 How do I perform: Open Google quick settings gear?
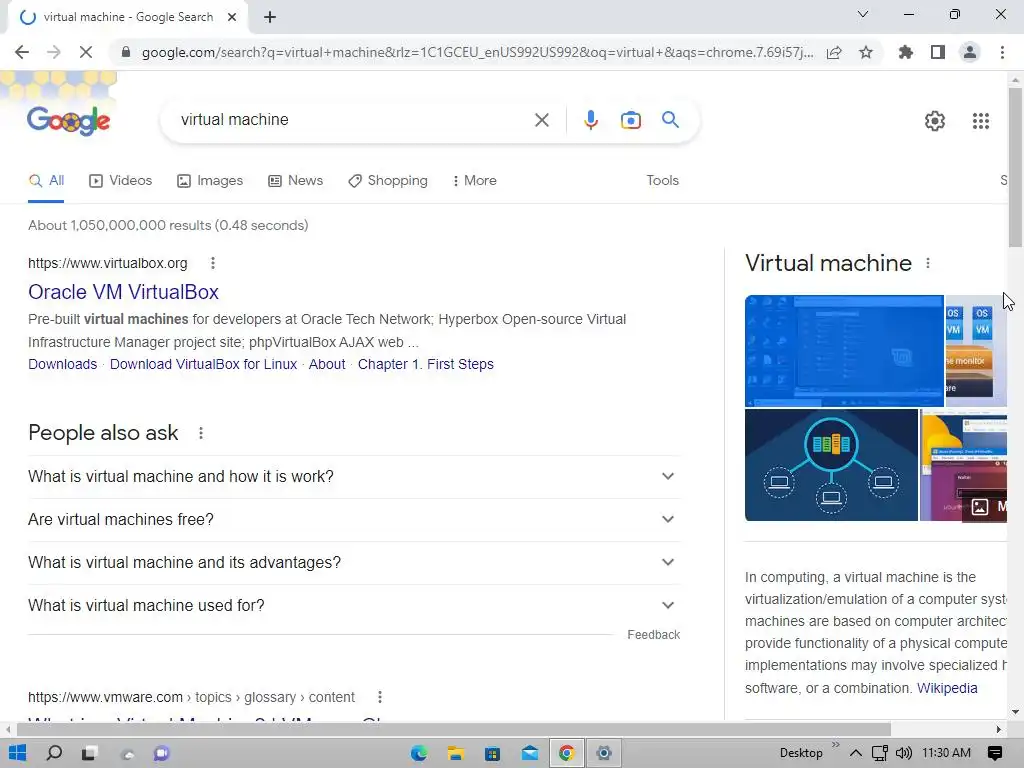pos(935,121)
